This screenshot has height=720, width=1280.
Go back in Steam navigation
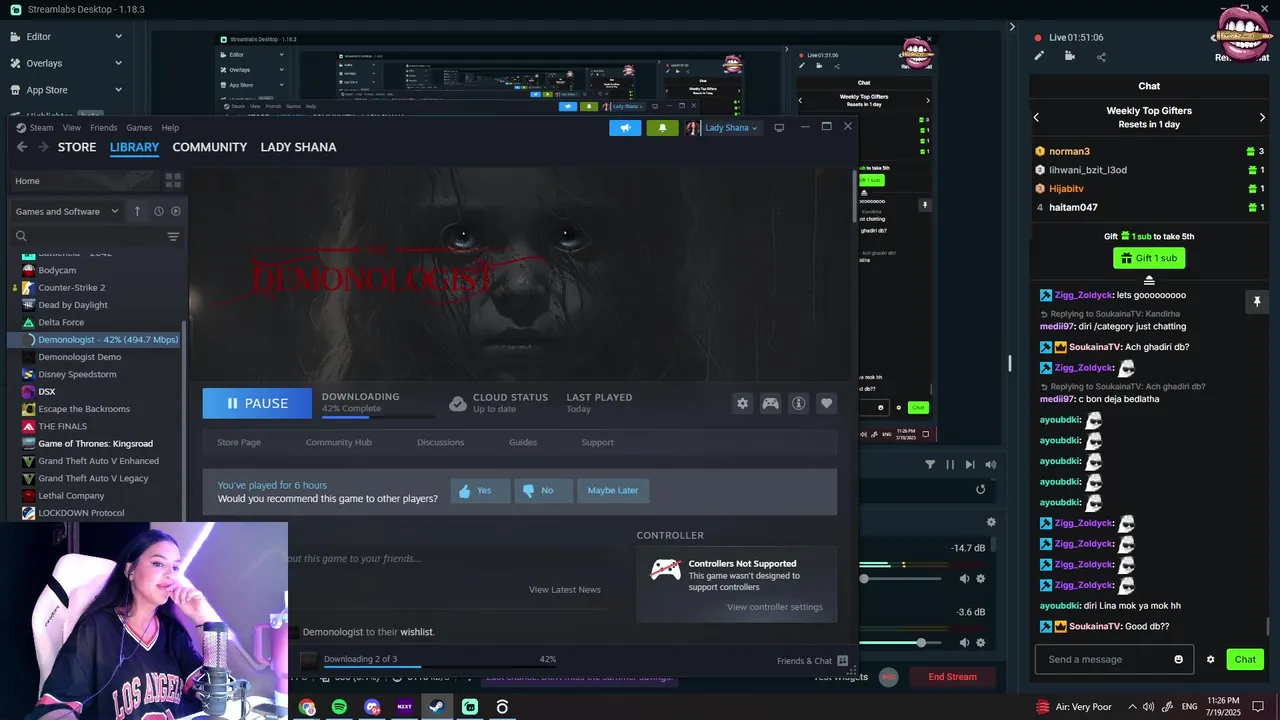pos(22,147)
